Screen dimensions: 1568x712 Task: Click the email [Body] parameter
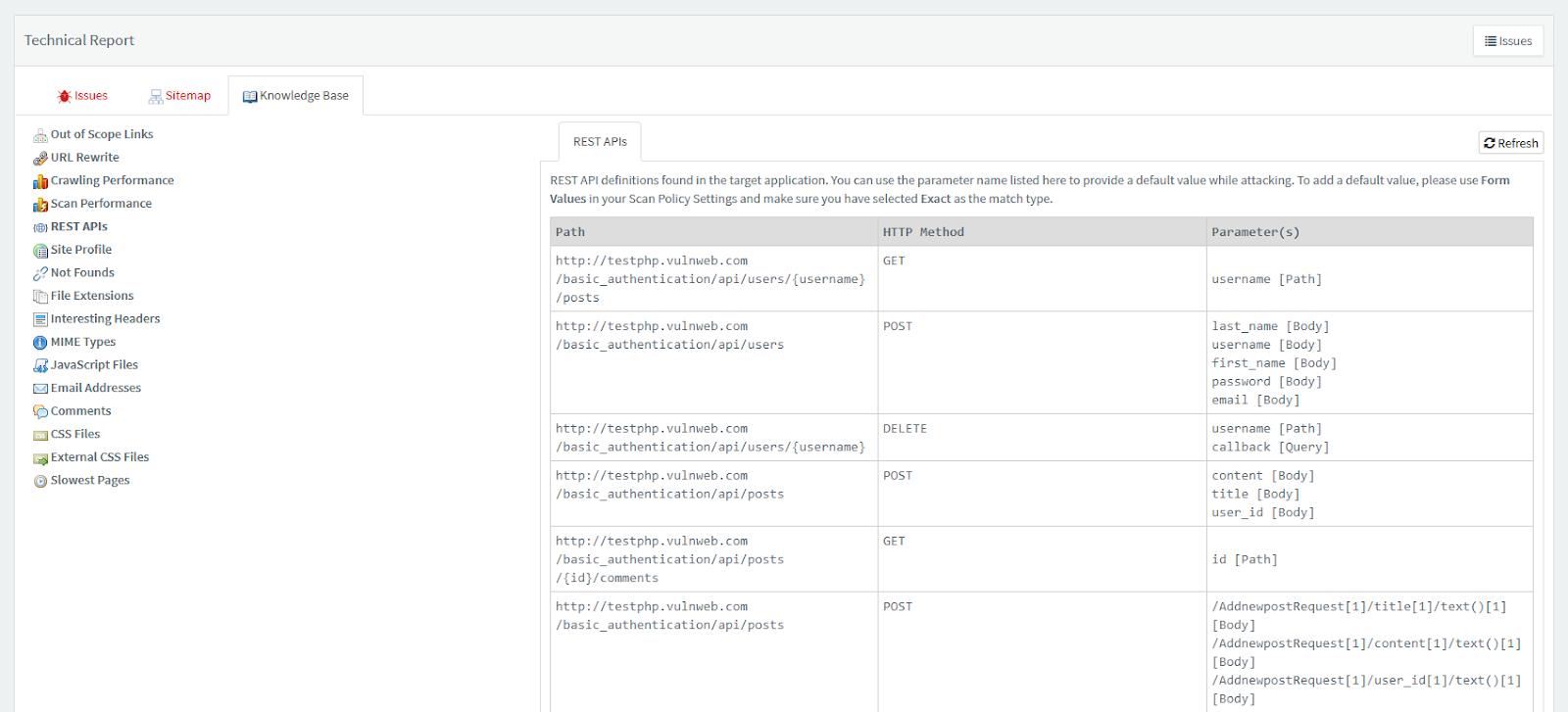click(1255, 401)
